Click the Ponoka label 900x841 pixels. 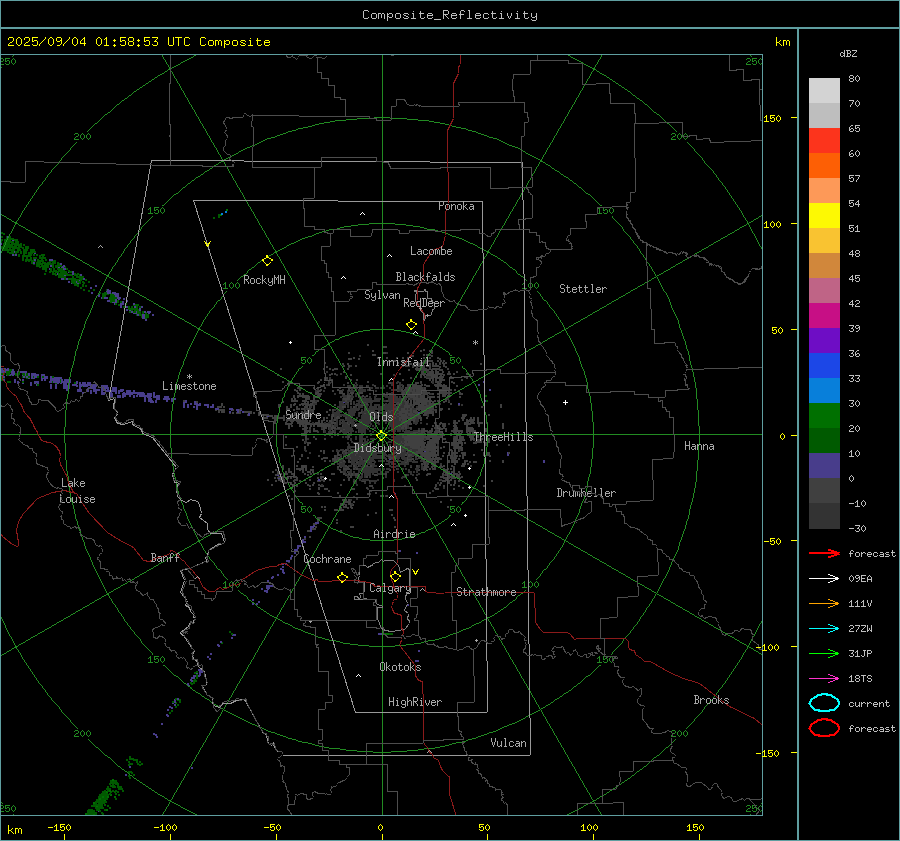click(456, 206)
